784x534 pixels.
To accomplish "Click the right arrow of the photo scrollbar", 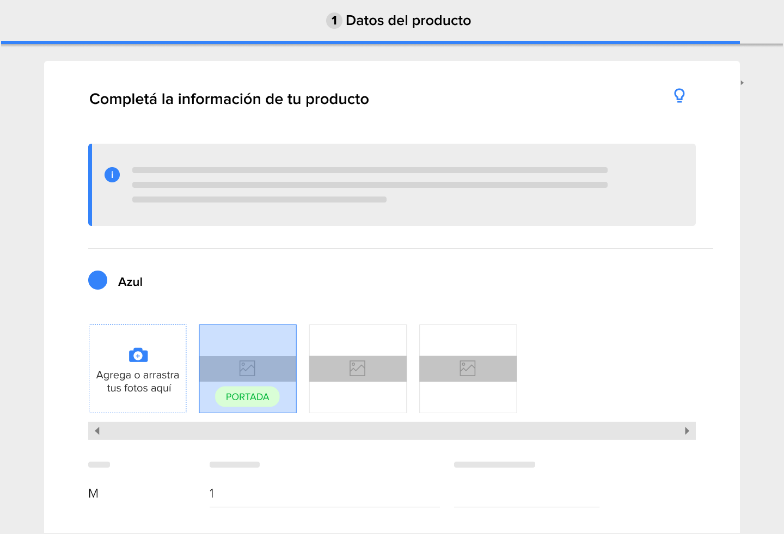I will 687,430.
